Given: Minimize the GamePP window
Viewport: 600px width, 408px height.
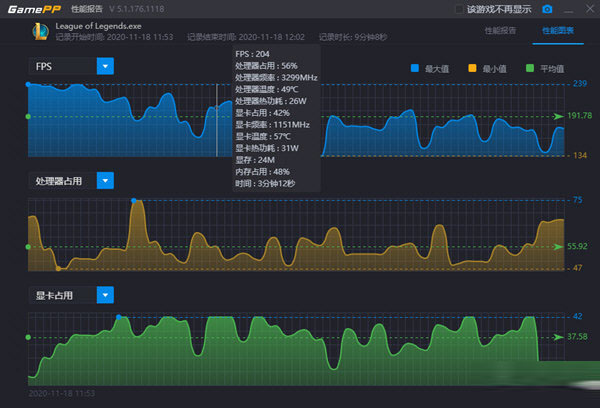Looking at the screenshot, I should (567, 9).
